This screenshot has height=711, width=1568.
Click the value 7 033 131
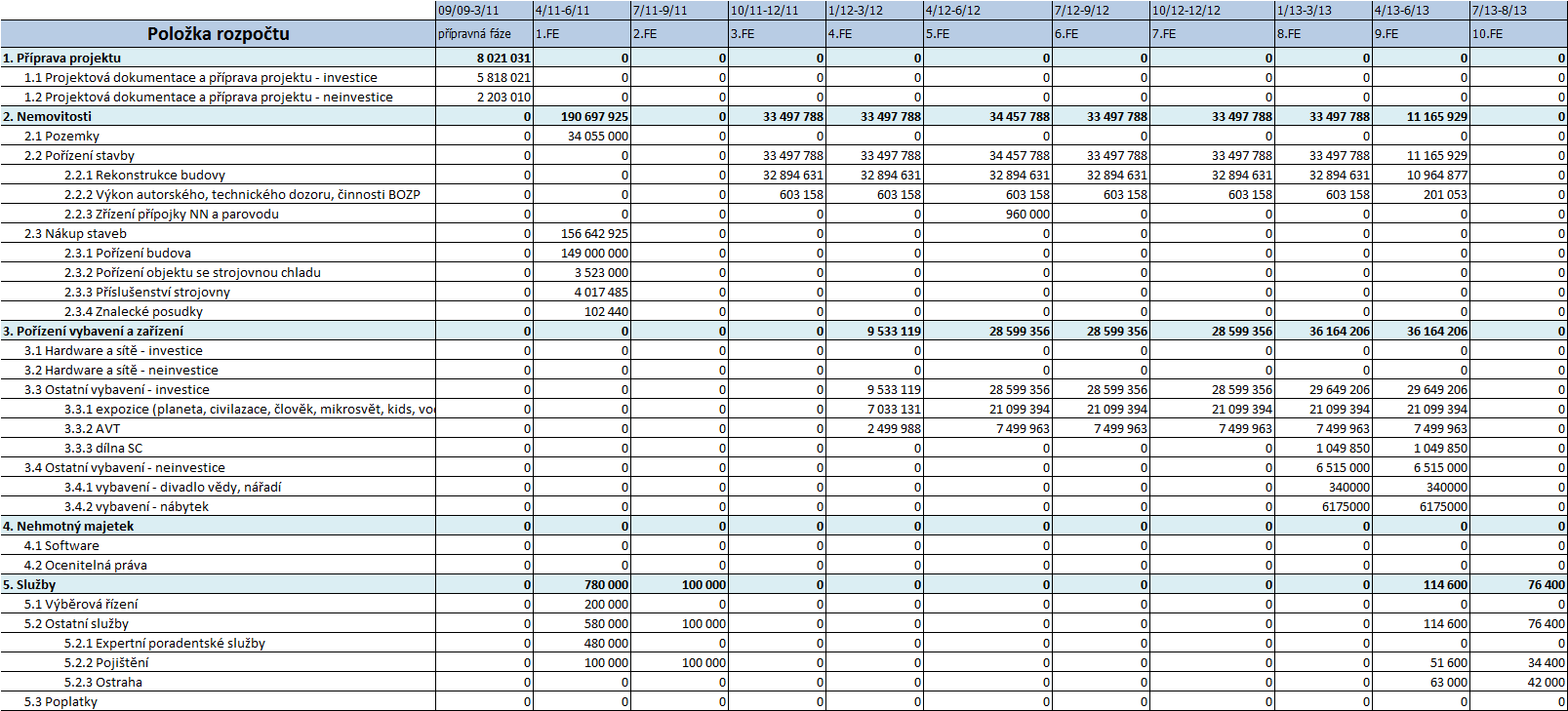click(x=894, y=409)
